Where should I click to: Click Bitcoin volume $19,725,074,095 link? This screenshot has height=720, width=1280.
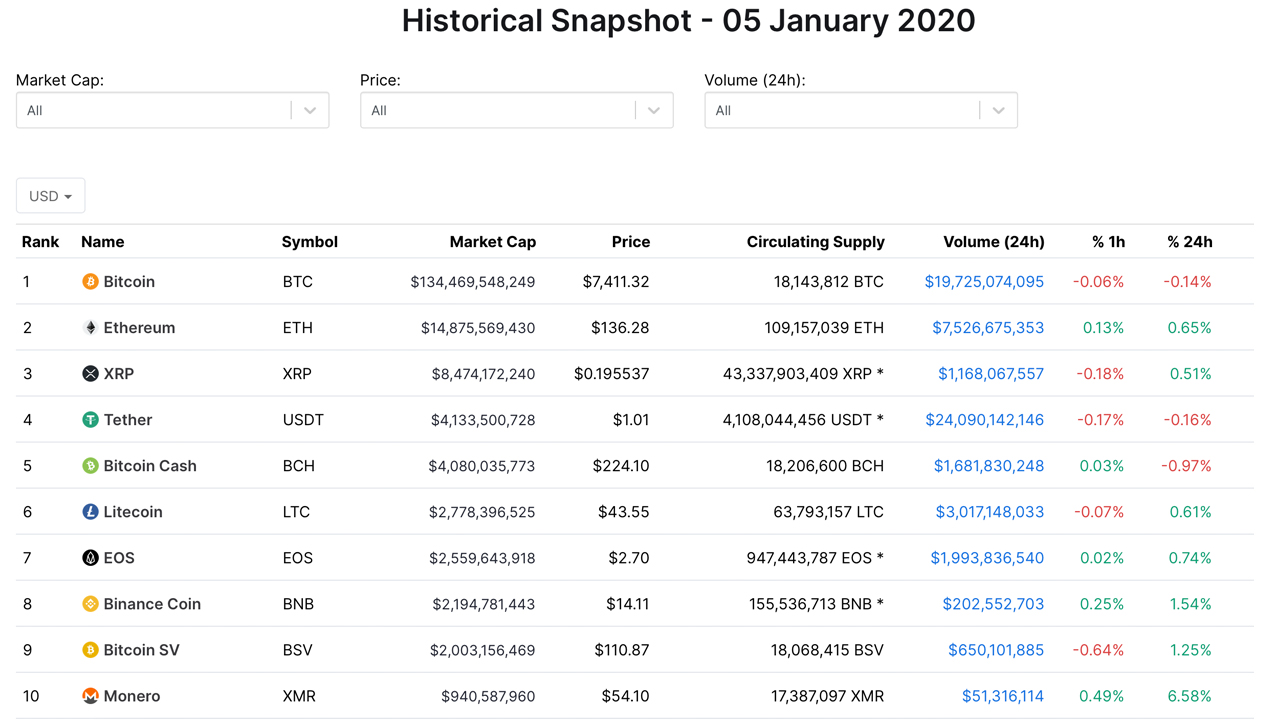click(x=984, y=282)
